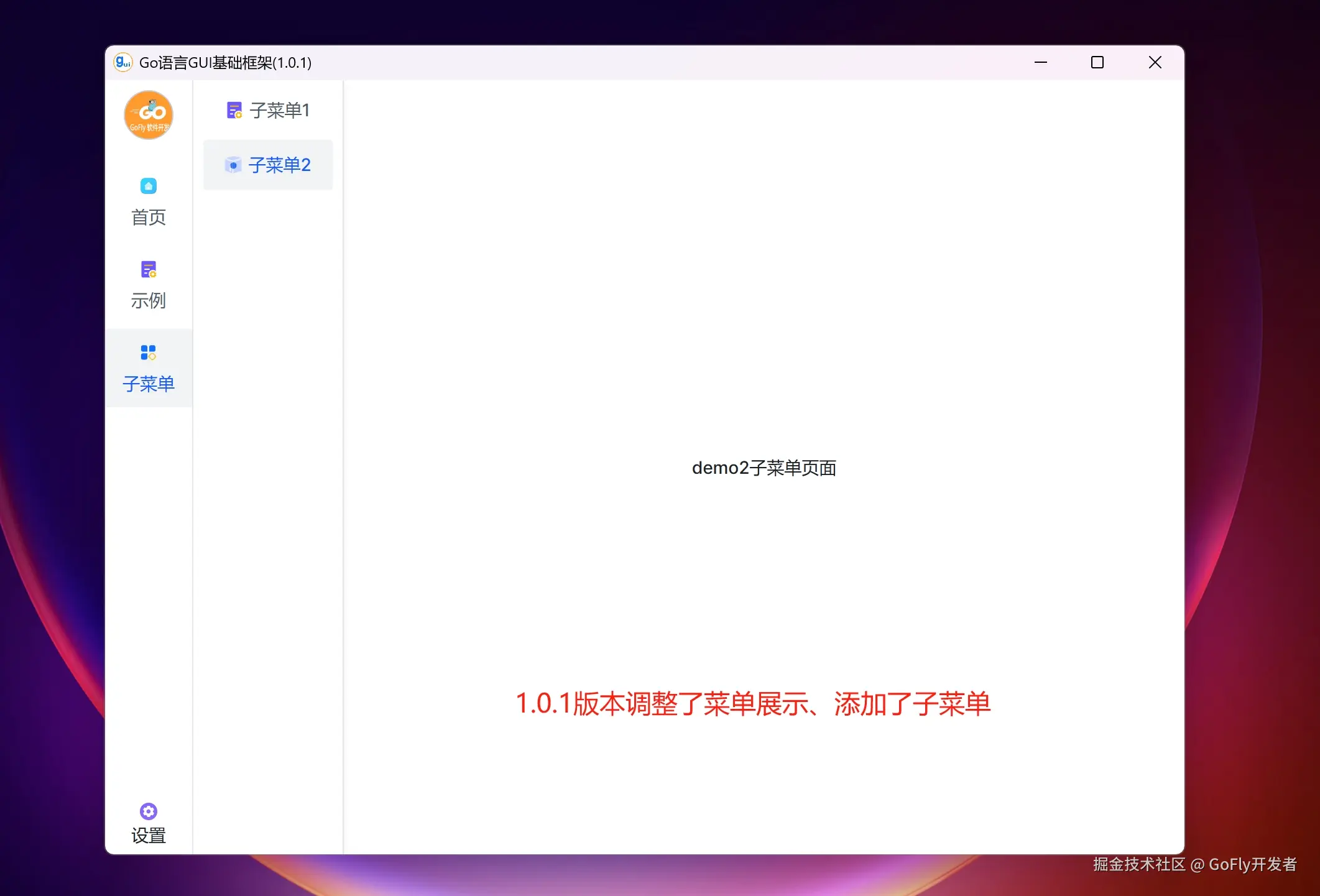Select the 子菜单 sidebar text label

point(148,384)
